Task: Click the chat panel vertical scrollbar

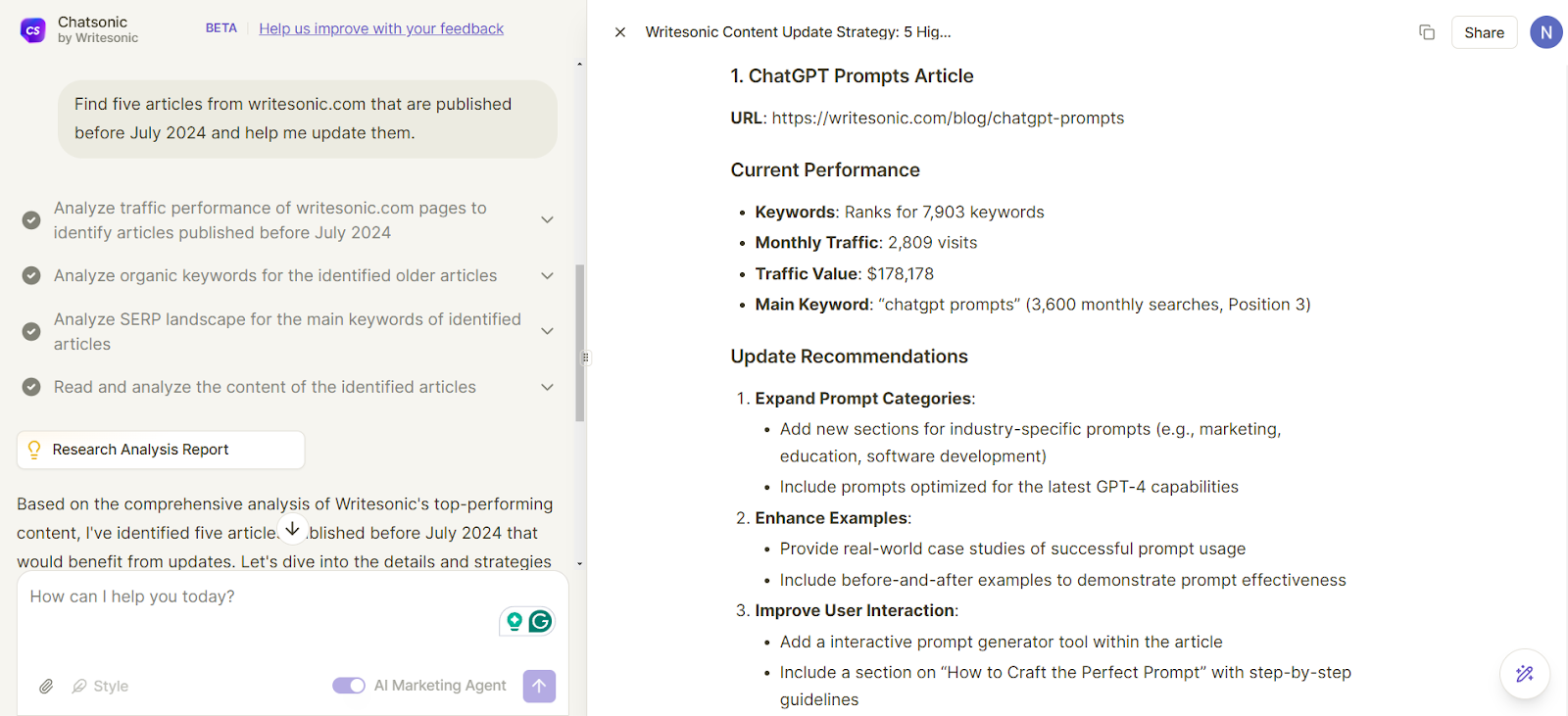Action: [580, 343]
